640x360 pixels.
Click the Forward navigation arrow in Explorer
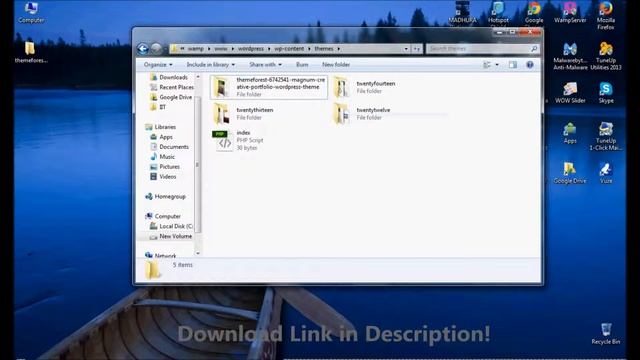pos(156,49)
